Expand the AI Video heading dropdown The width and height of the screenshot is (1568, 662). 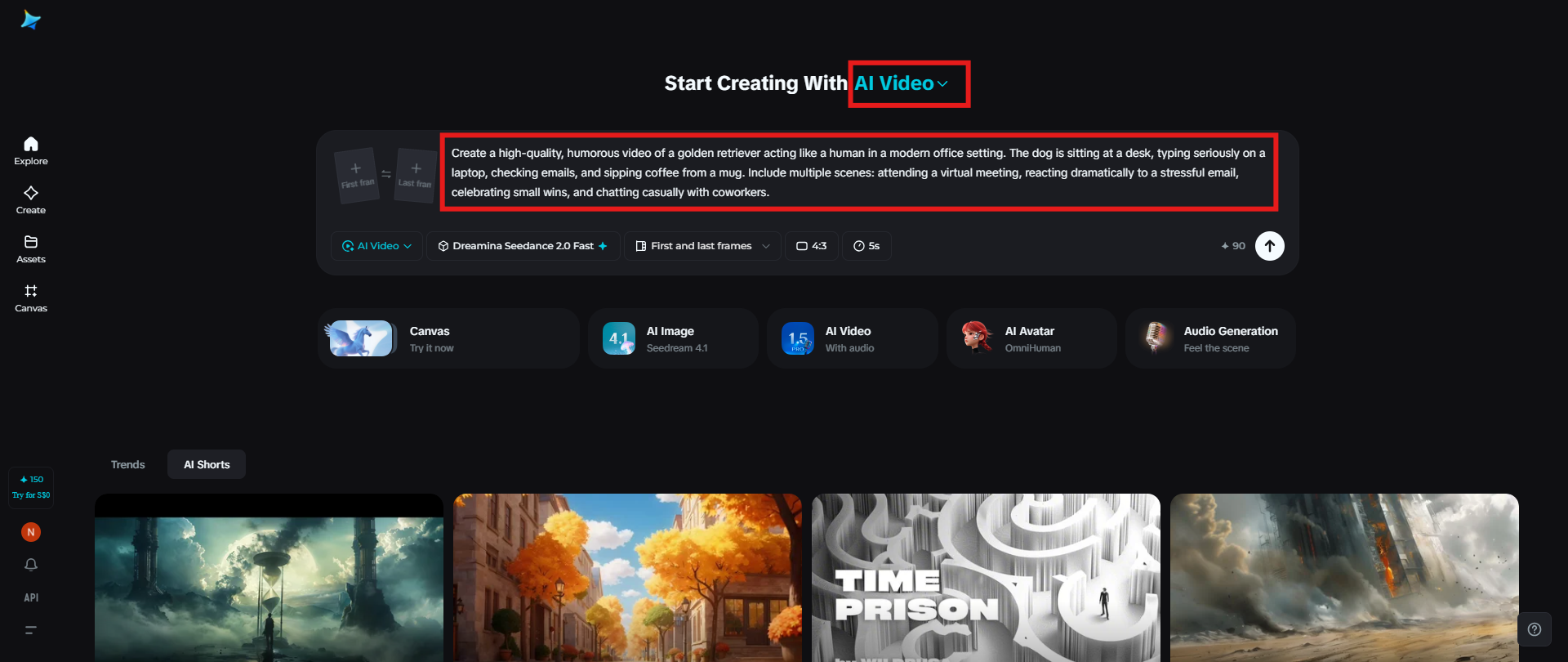(902, 83)
